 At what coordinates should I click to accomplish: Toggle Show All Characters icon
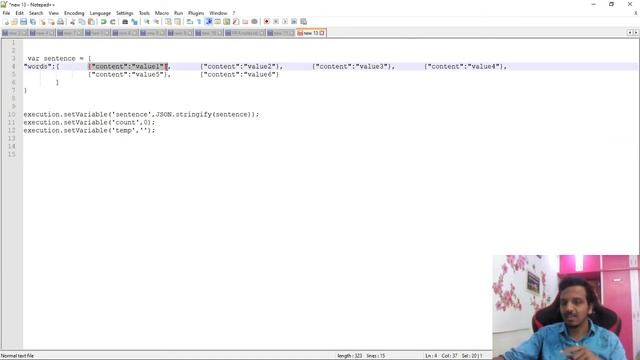pos(199,22)
